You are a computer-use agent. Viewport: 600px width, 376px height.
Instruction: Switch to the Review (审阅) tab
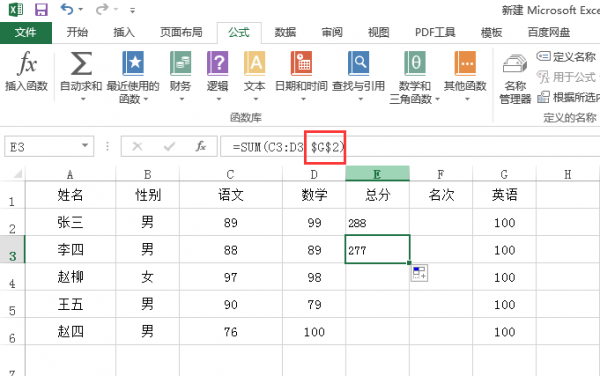tap(332, 32)
